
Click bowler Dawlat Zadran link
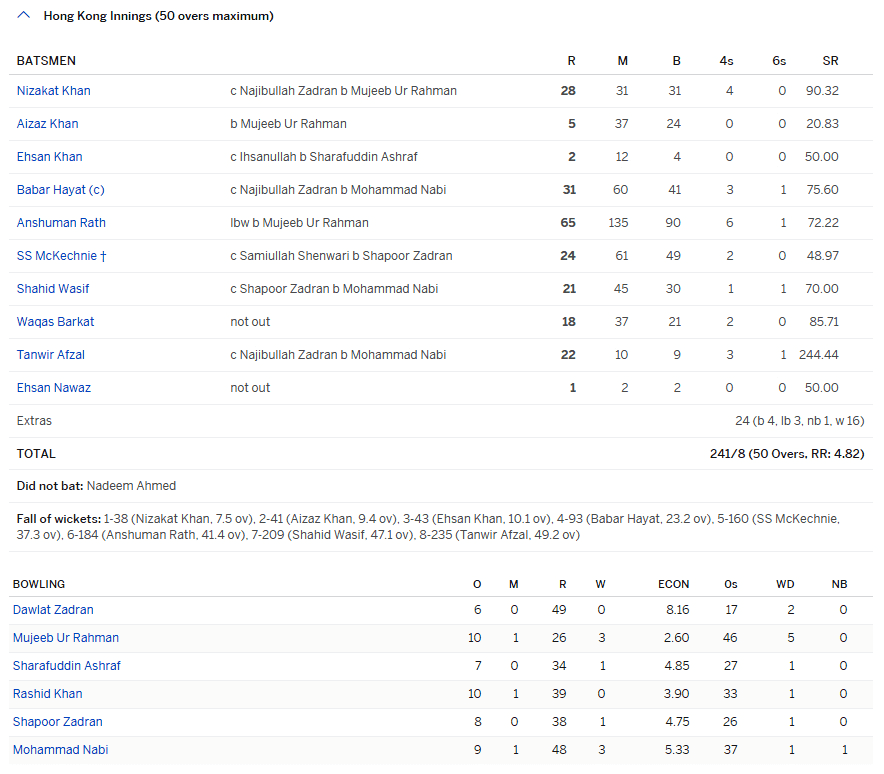[x=53, y=610]
